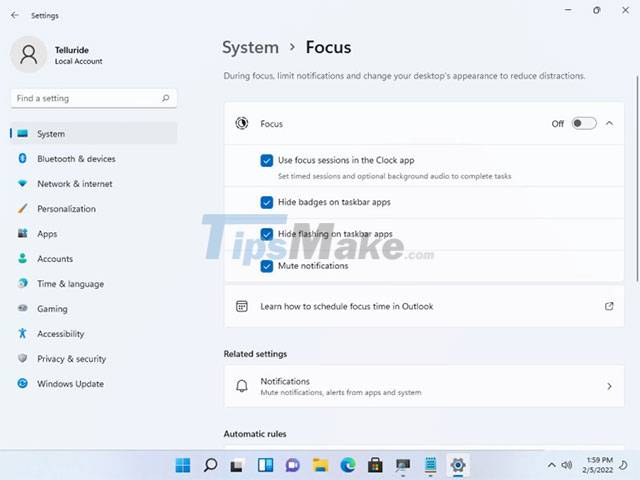Open Network & internet settings

coord(94,184)
